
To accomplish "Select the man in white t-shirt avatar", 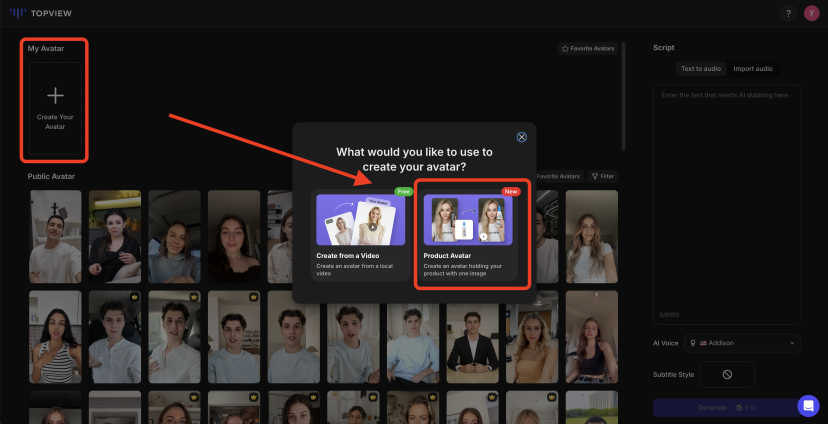I will click(55, 237).
